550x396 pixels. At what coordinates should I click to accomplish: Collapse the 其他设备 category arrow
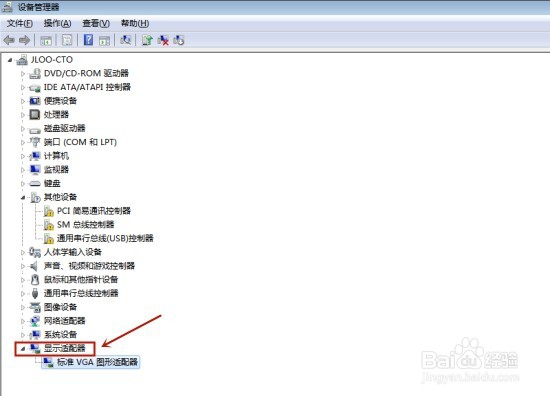pos(23,197)
